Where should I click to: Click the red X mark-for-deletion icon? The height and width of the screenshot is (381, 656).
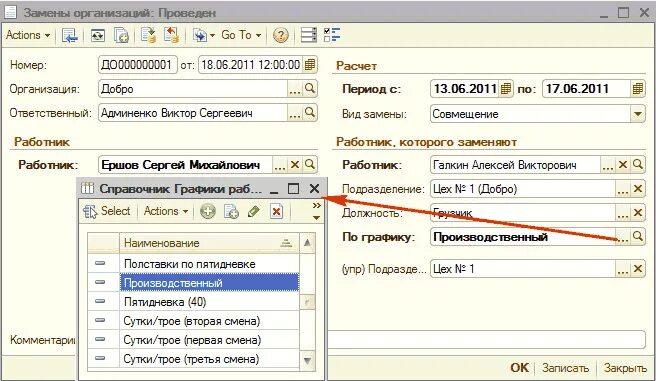276,212
